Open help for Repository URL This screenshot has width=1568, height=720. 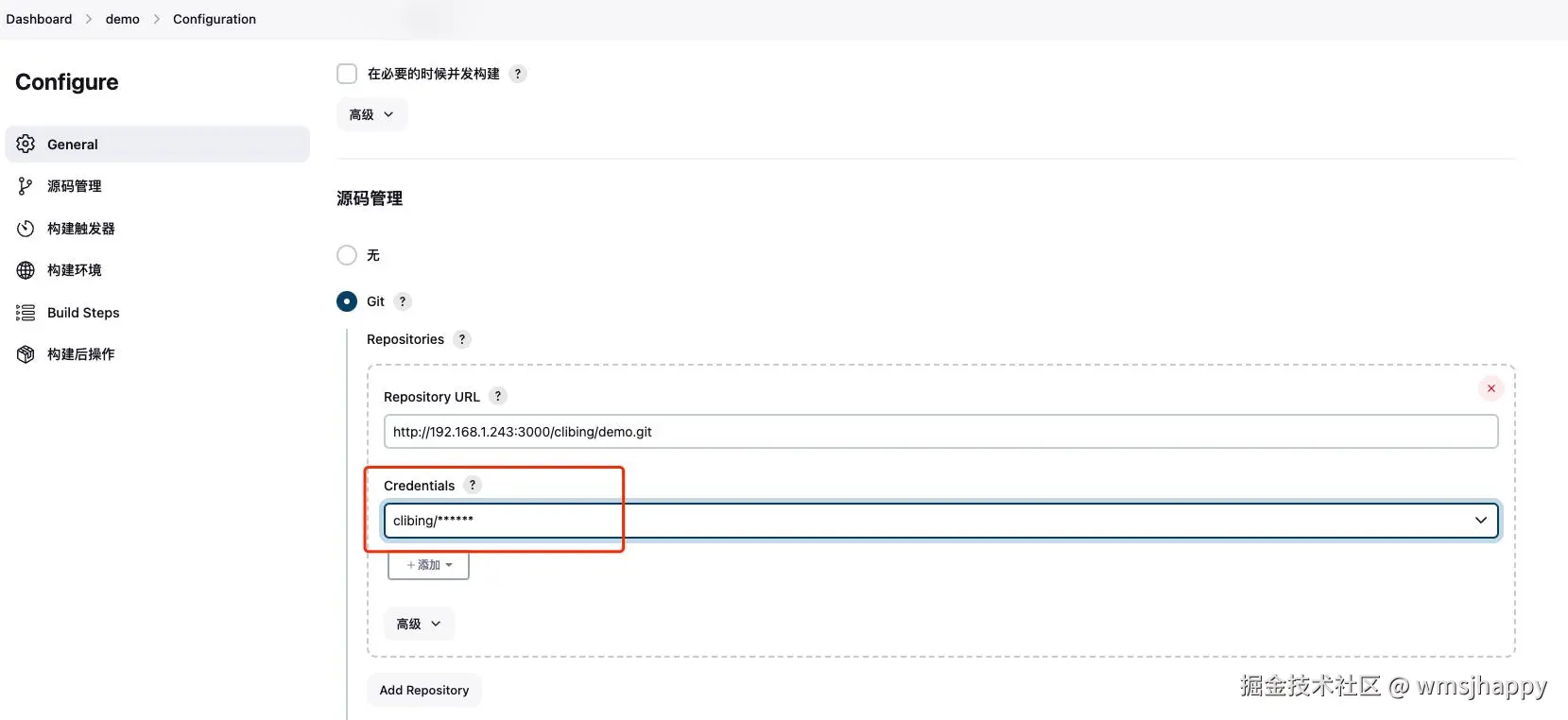pos(498,397)
